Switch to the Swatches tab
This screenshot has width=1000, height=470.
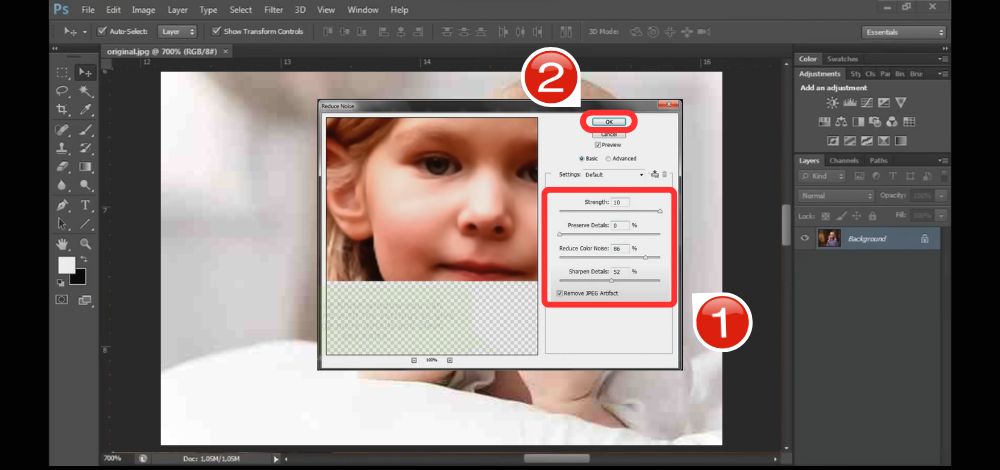(x=842, y=59)
